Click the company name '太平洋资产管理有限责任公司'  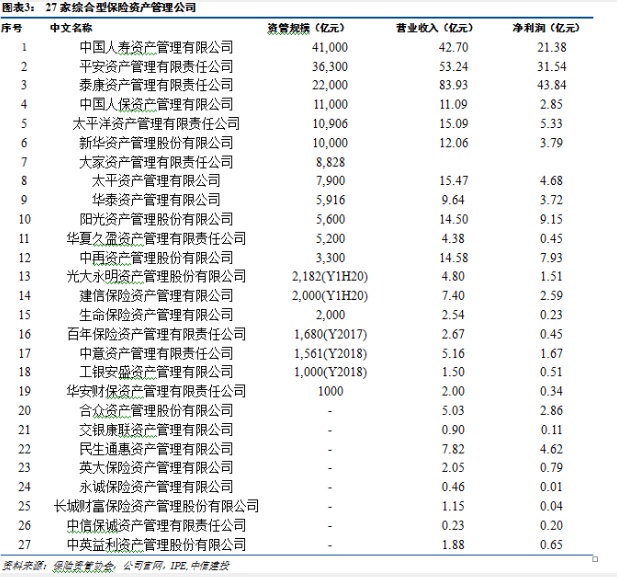point(156,124)
